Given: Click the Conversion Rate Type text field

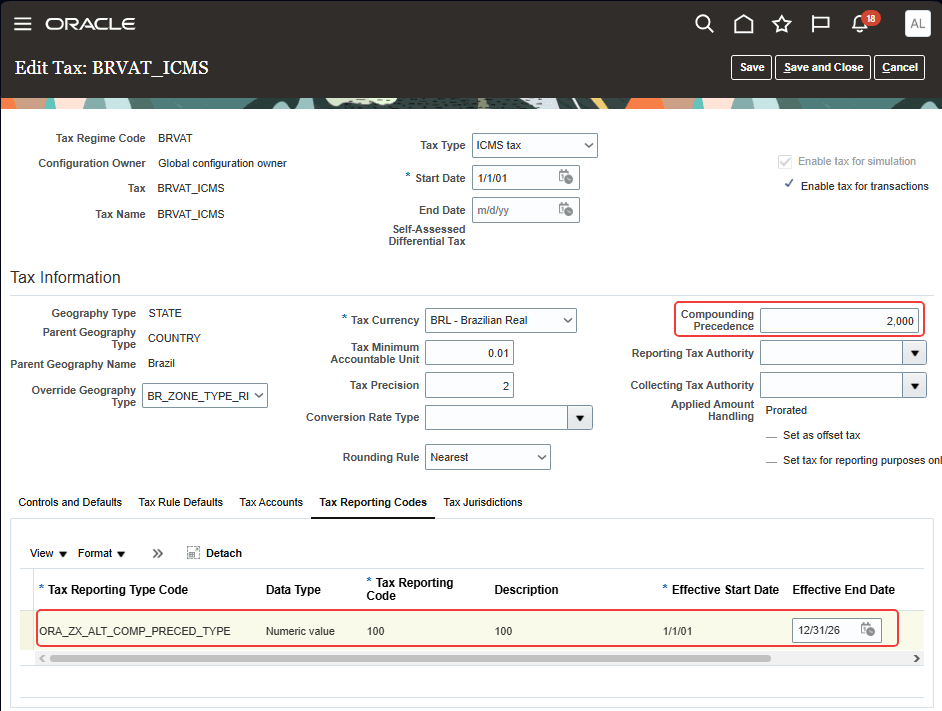Looking at the screenshot, I should click(x=496, y=418).
